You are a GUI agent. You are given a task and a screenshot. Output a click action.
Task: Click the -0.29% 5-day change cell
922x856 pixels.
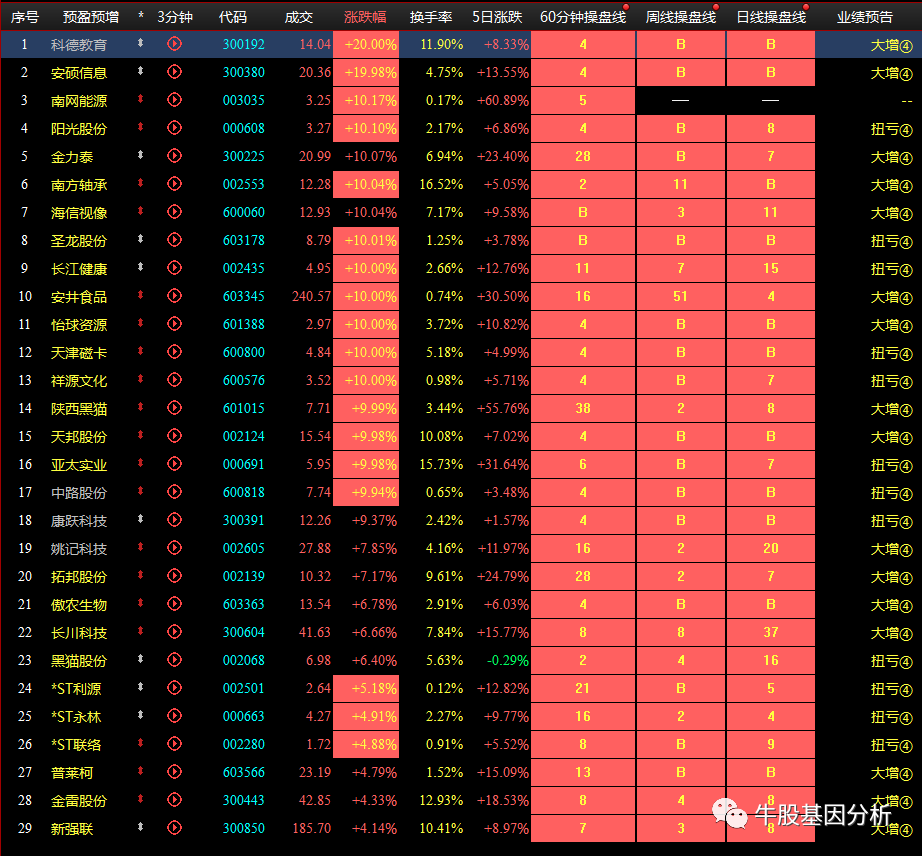point(508,661)
